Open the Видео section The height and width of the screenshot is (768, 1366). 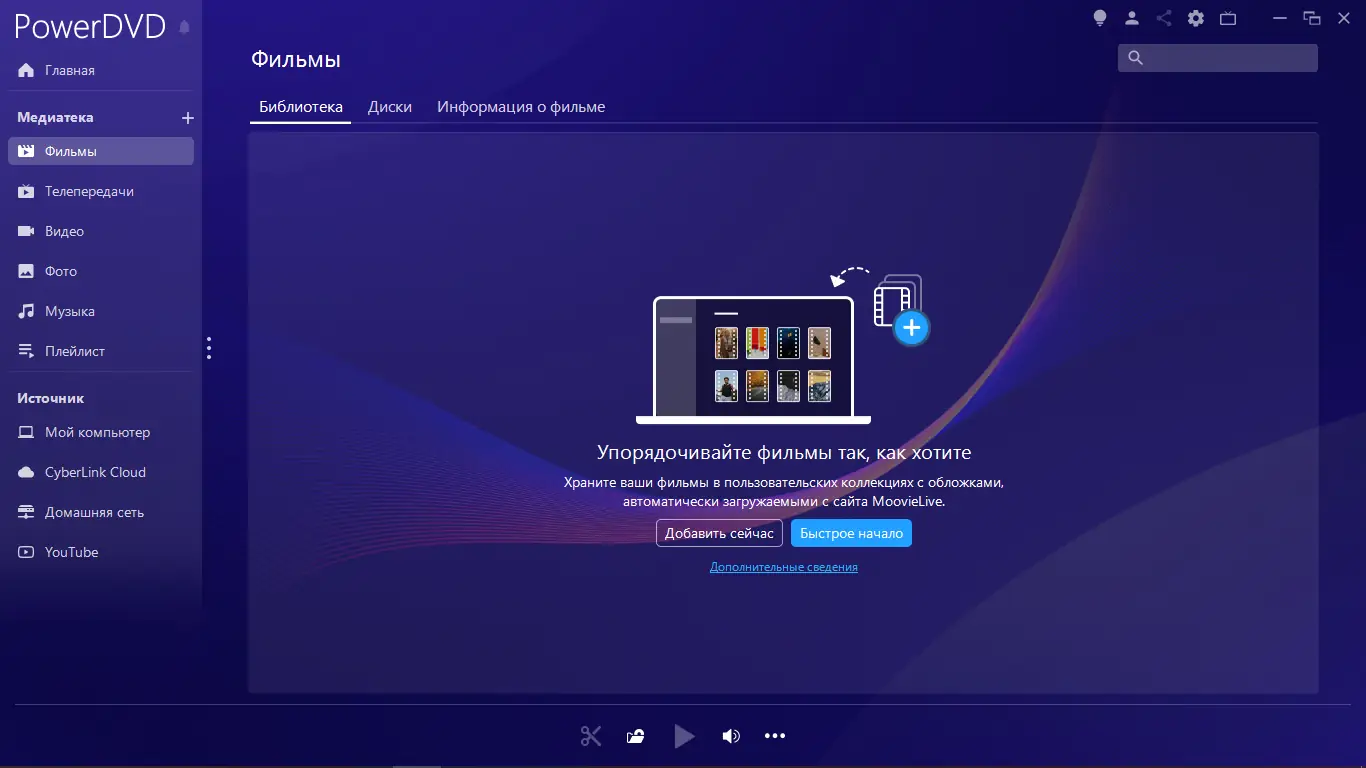pyautogui.click(x=101, y=231)
